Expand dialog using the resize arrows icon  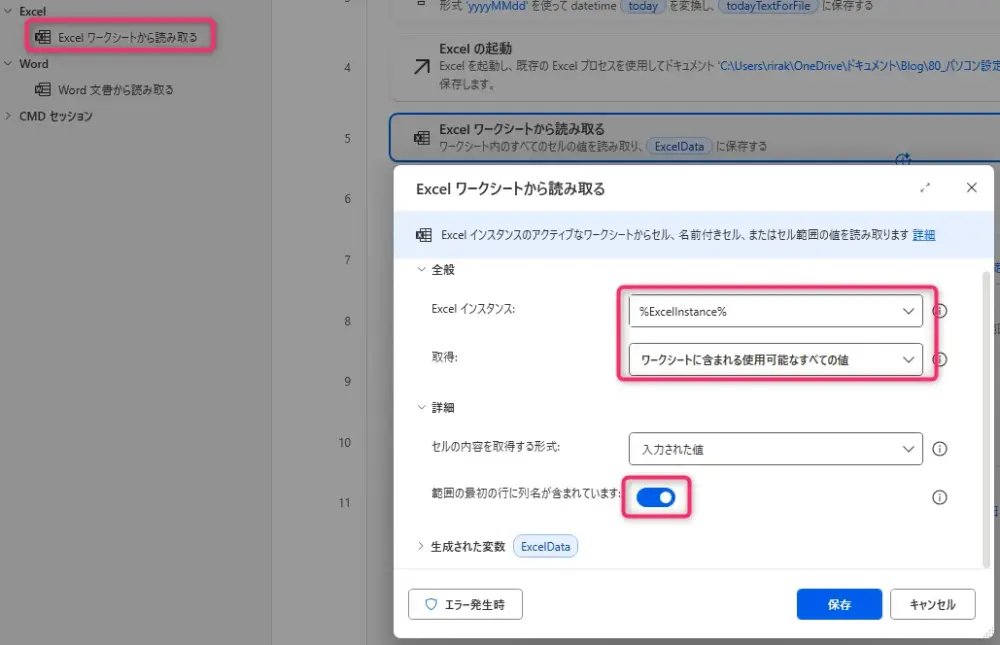pos(926,188)
